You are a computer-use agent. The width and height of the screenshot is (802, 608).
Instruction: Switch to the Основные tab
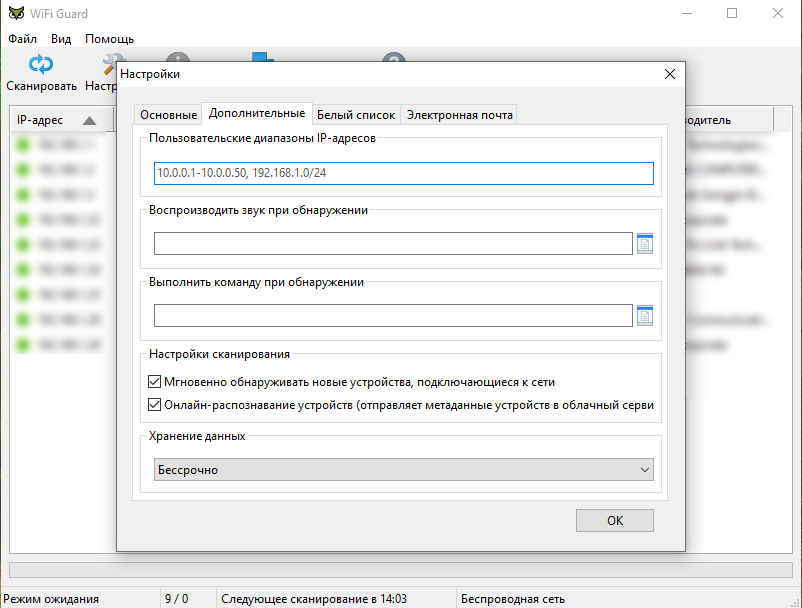click(x=168, y=115)
